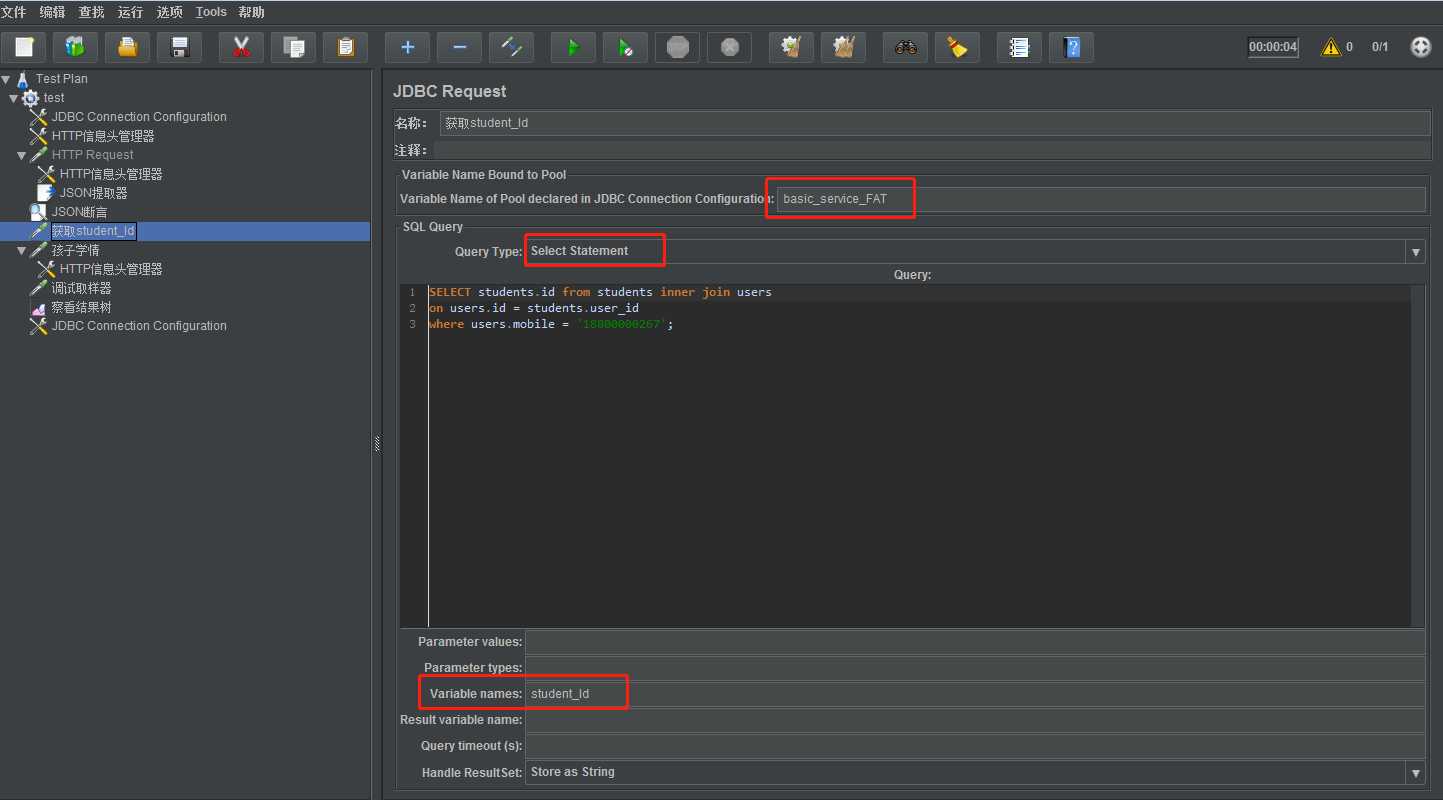Click the 注释 comments field
Screen dimensions: 1443x800
pos(932,150)
